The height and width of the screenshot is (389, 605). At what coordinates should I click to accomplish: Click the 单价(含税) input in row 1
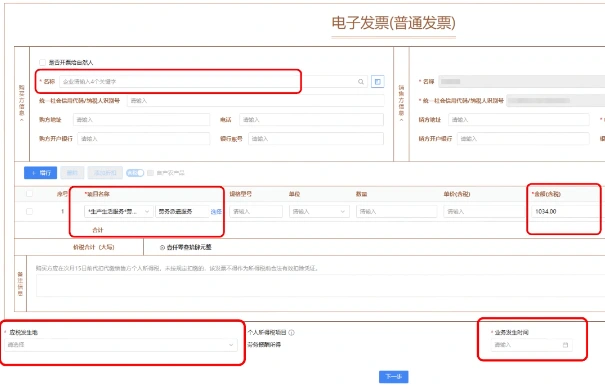[484, 211]
